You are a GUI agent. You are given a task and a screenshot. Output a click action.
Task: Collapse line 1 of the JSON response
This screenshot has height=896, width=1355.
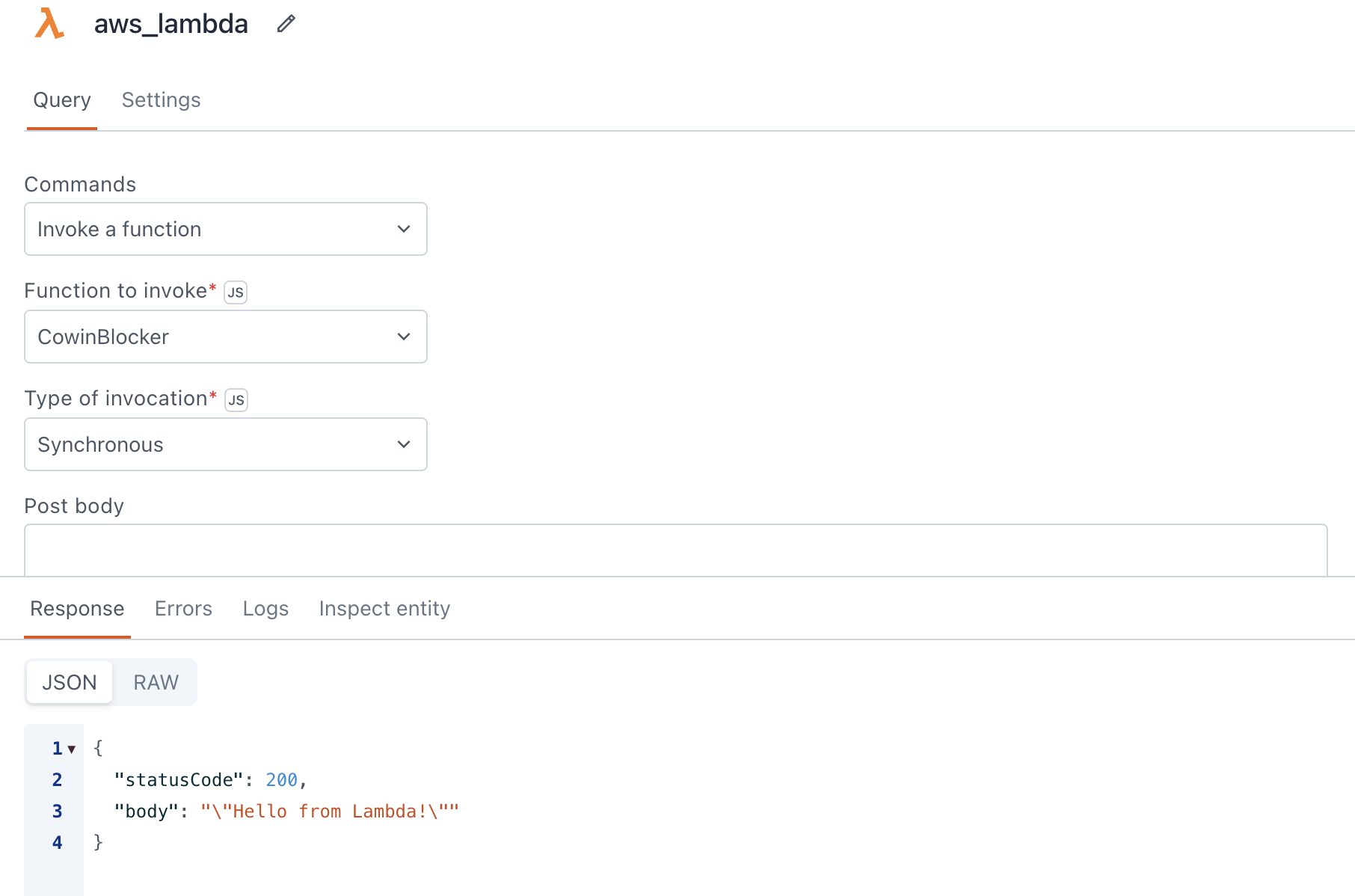tap(71, 748)
